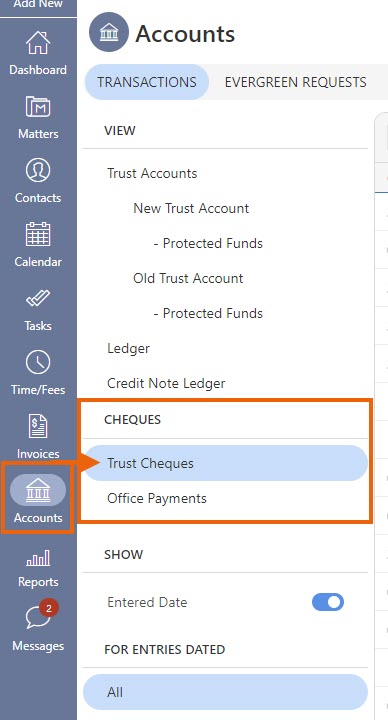This screenshot has width=388, height=720.
Task: Select Office Payments under Cheques
Action: click(x=157, y=499)
